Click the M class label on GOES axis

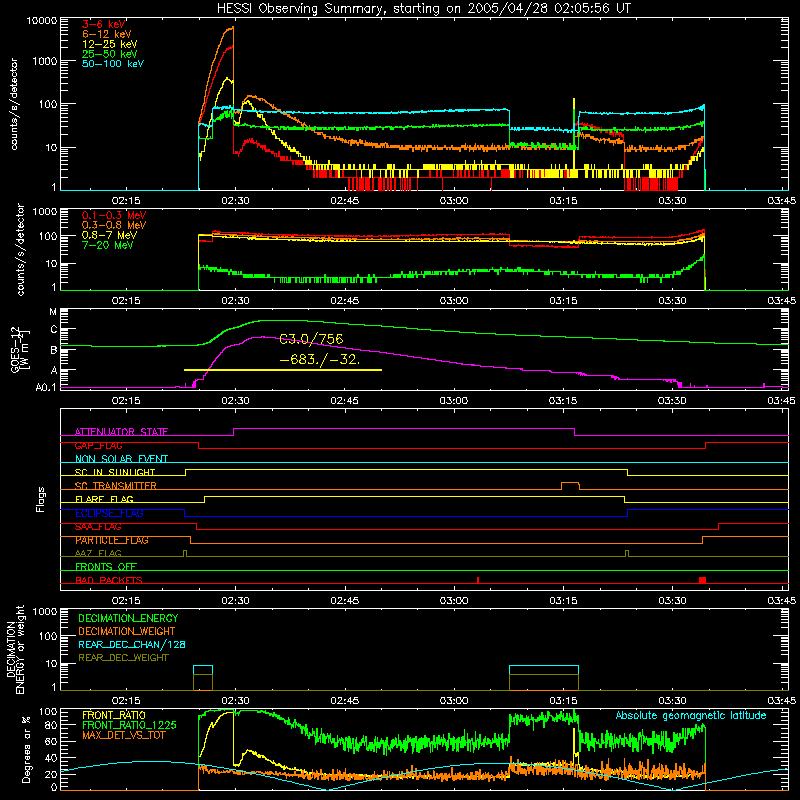pyautogui.click(x=53, y=312)
